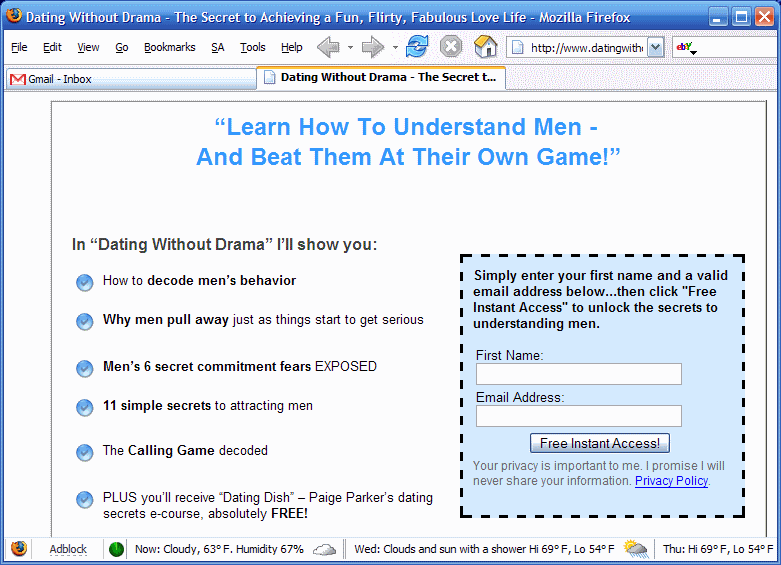Click the Firefox icon in status bar
The width and height of the screenshot is (781, 565).
[19, 549]
